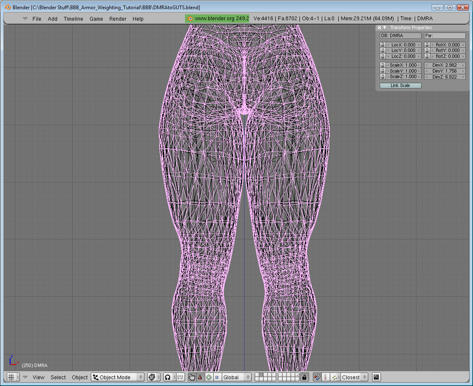Screen dimensions: 473x386
Task: Toggle the ScaleY lock icon
Action: pos(382,71)
